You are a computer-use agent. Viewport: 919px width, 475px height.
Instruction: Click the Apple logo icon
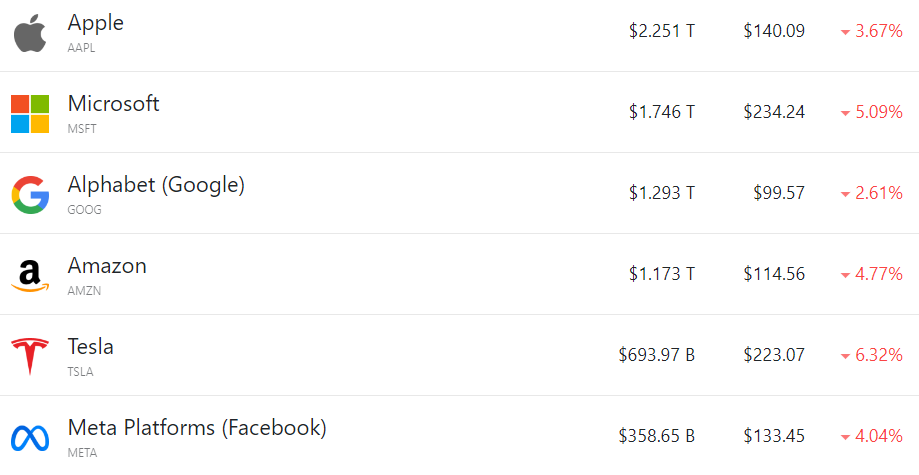(30, 32)
